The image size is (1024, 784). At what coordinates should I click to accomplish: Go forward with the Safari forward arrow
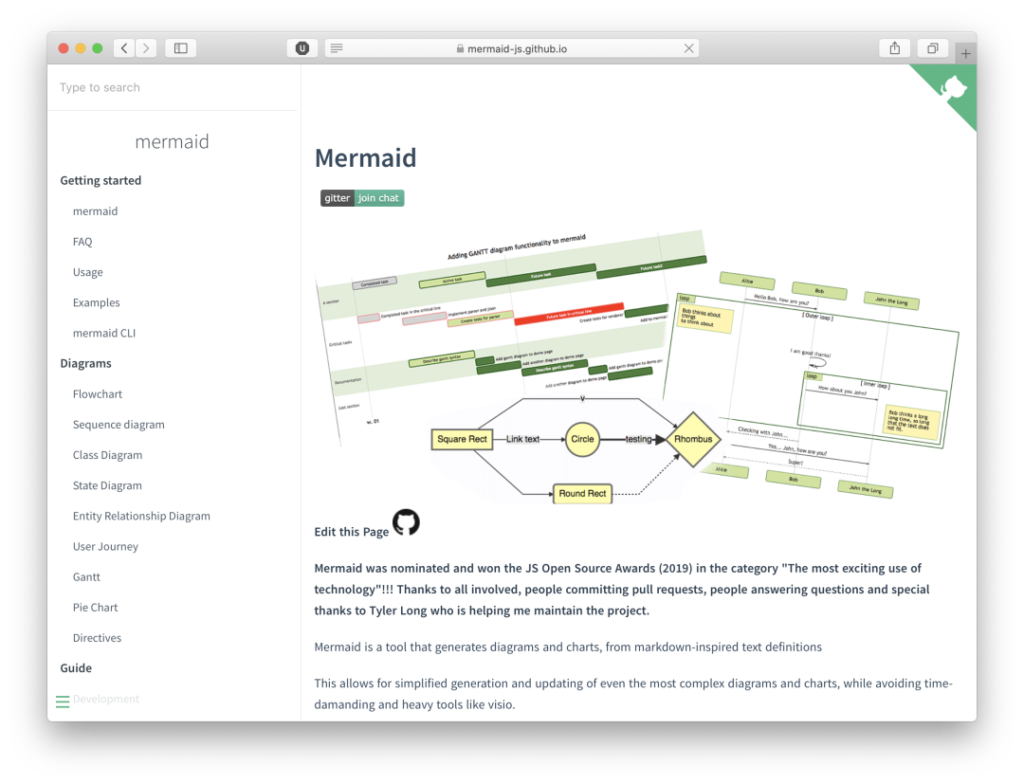click(146, 48)
